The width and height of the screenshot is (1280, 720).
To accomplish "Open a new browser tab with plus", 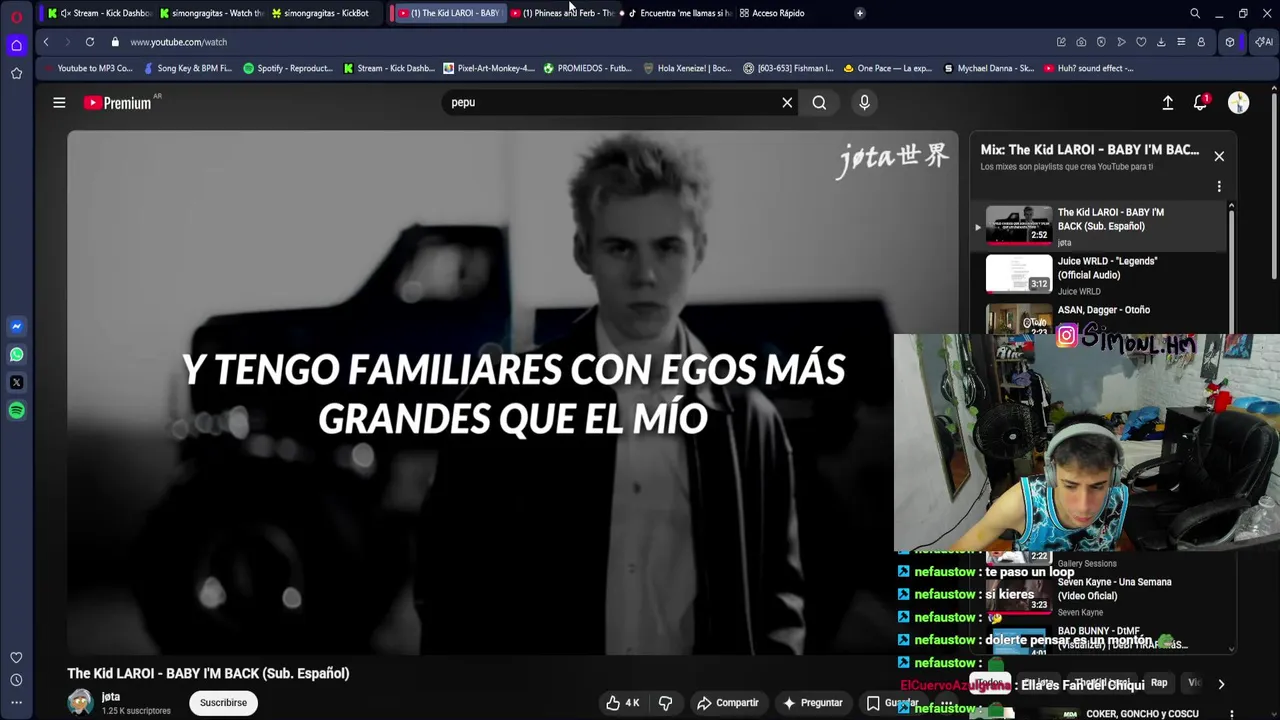I will pos(859,13).
